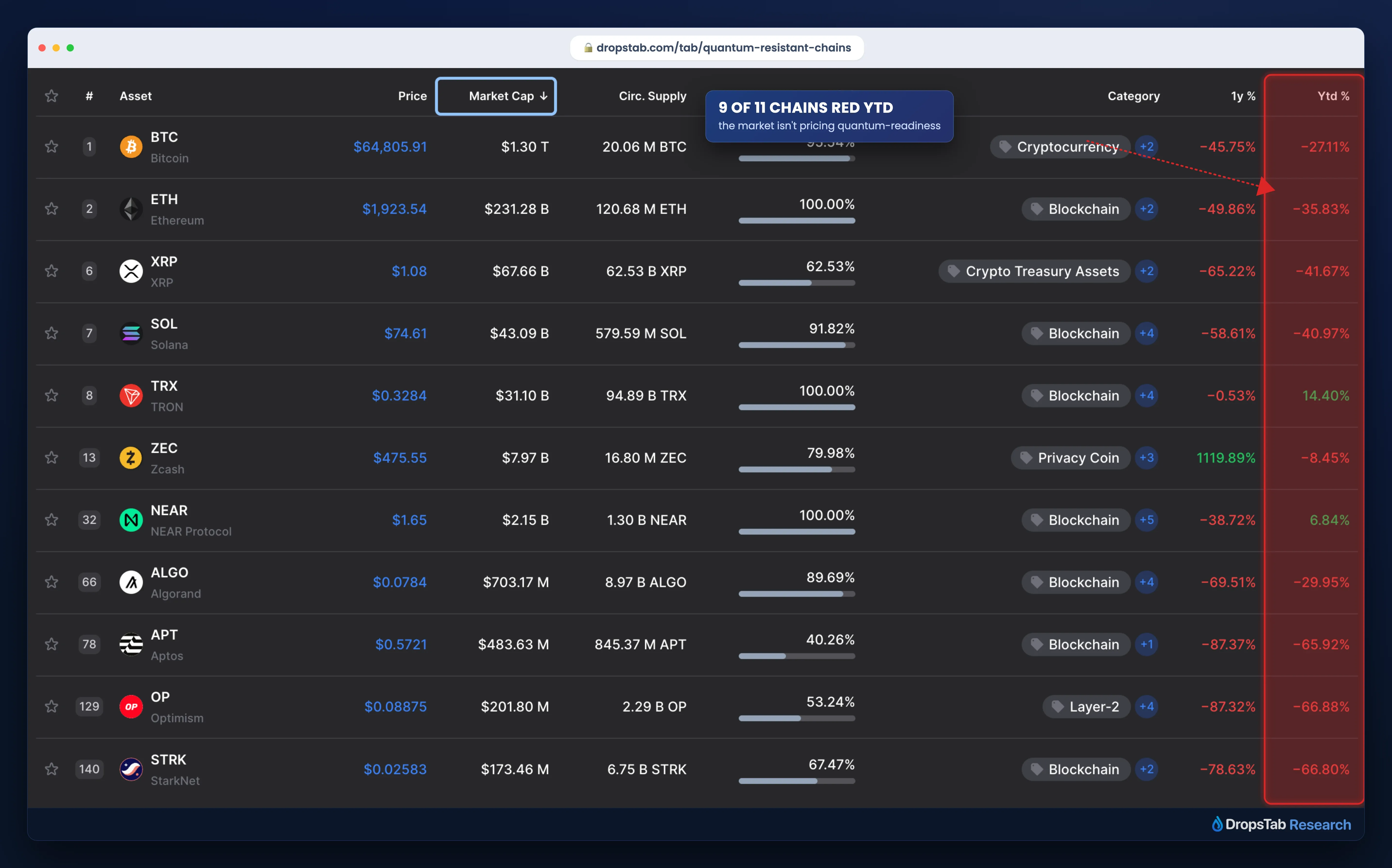
Task: Favorite ALGO with its star
Action: (x=52, y=582)
